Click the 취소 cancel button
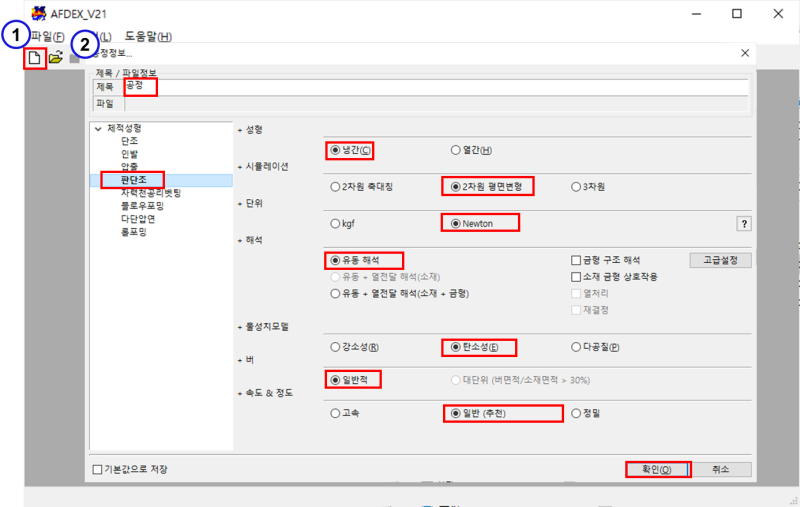800x507 pixels. pos(720,469)
